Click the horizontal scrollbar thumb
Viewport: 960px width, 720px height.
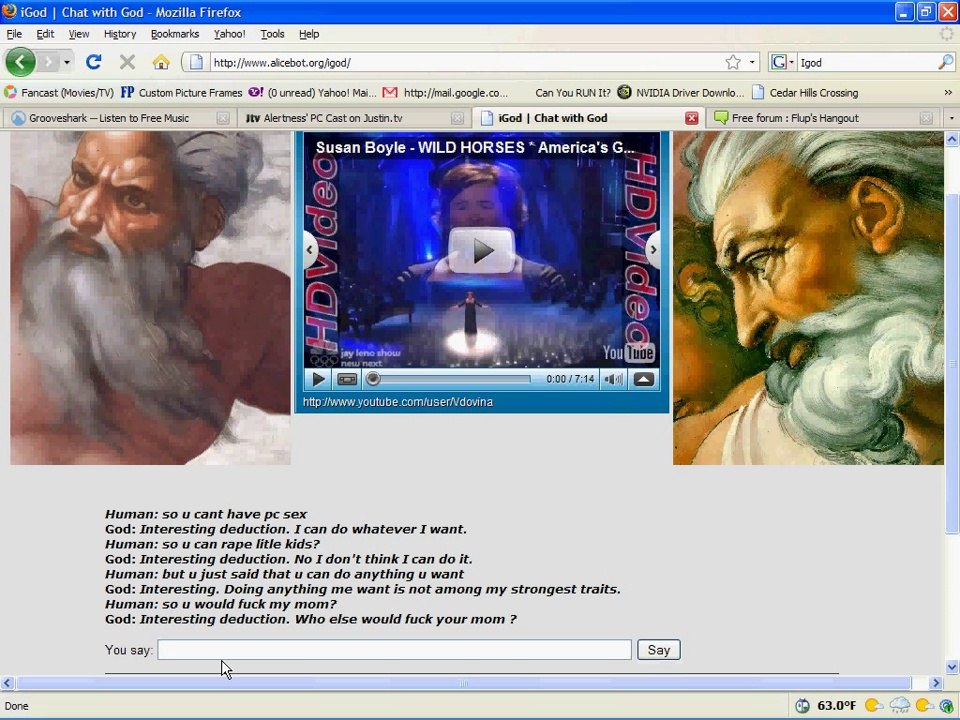pos(463,683)
